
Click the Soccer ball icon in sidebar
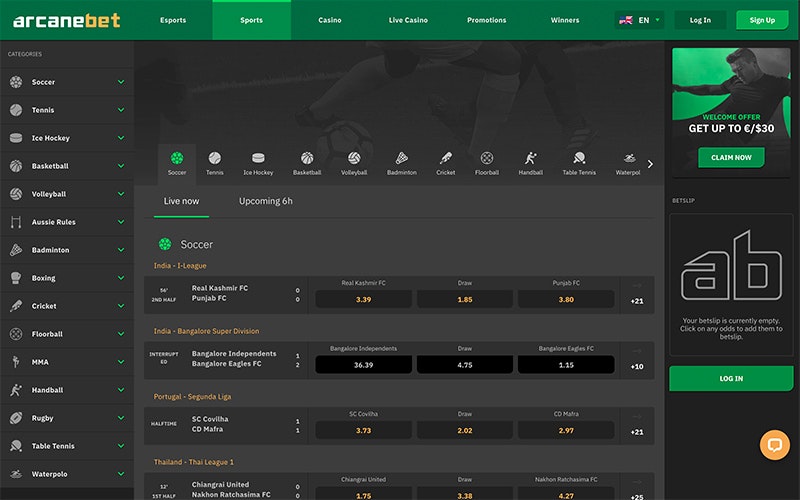pos(16,82)
